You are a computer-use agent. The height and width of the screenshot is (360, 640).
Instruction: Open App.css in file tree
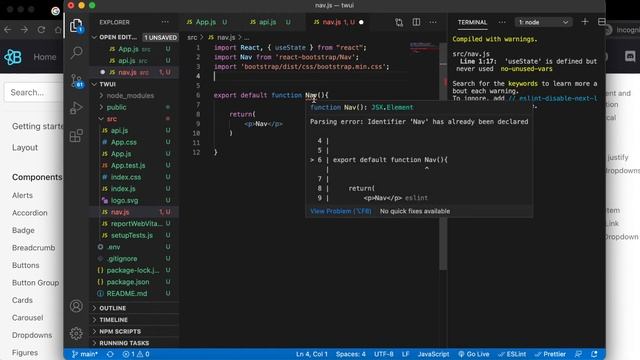(134, 142)
